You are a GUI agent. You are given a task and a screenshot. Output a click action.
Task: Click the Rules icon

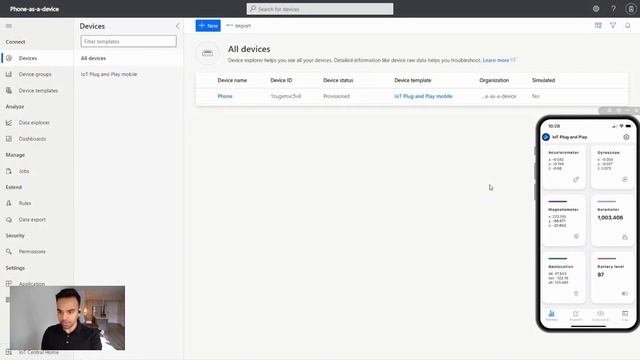9,203
